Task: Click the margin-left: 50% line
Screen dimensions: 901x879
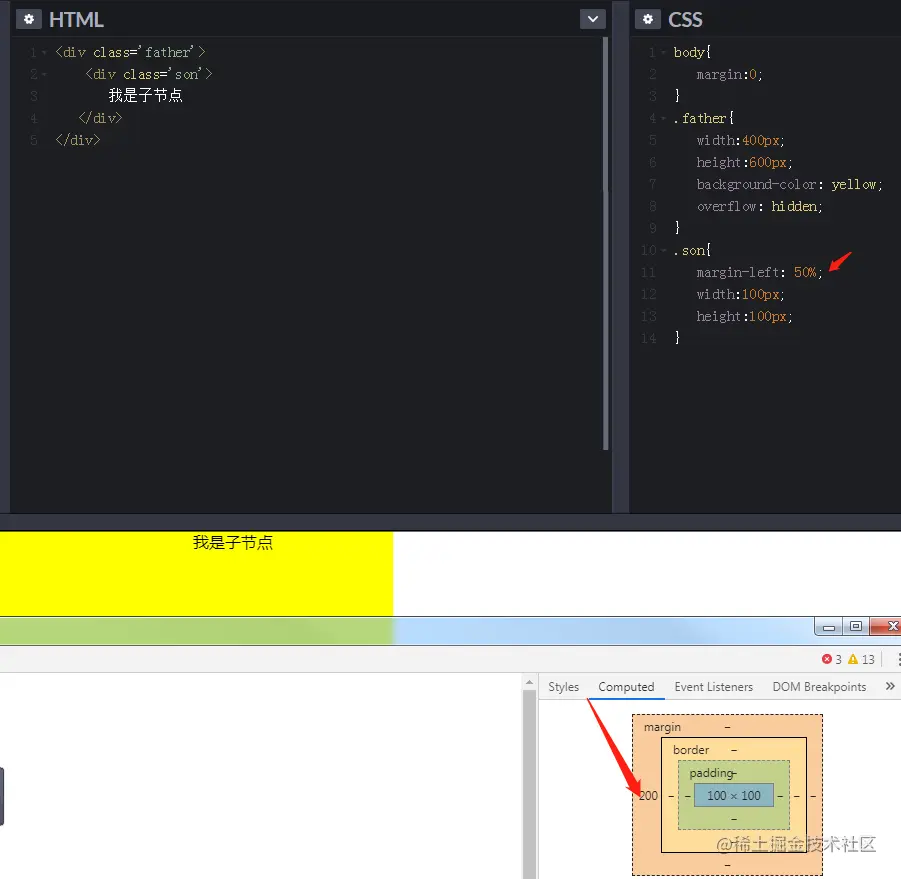Action: [759, 272]
